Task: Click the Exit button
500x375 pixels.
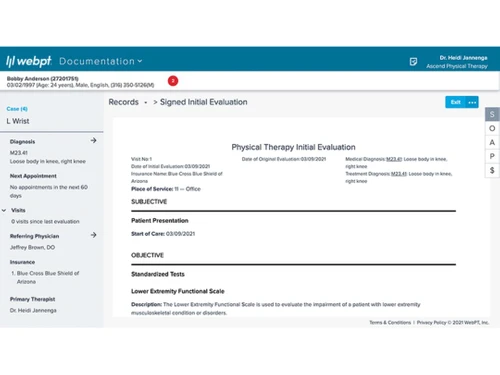Action: tap(455, 102)
